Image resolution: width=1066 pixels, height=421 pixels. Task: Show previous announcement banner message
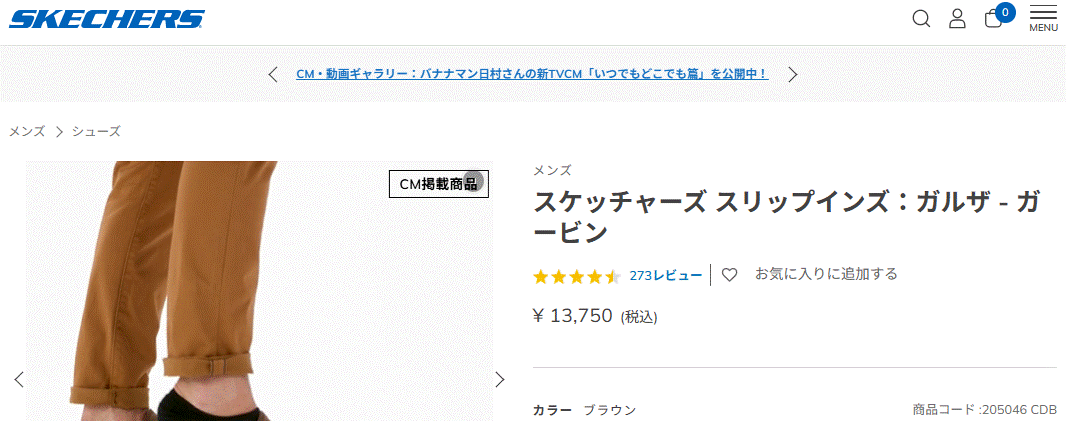pyautogui.click(x=273, y=74)
